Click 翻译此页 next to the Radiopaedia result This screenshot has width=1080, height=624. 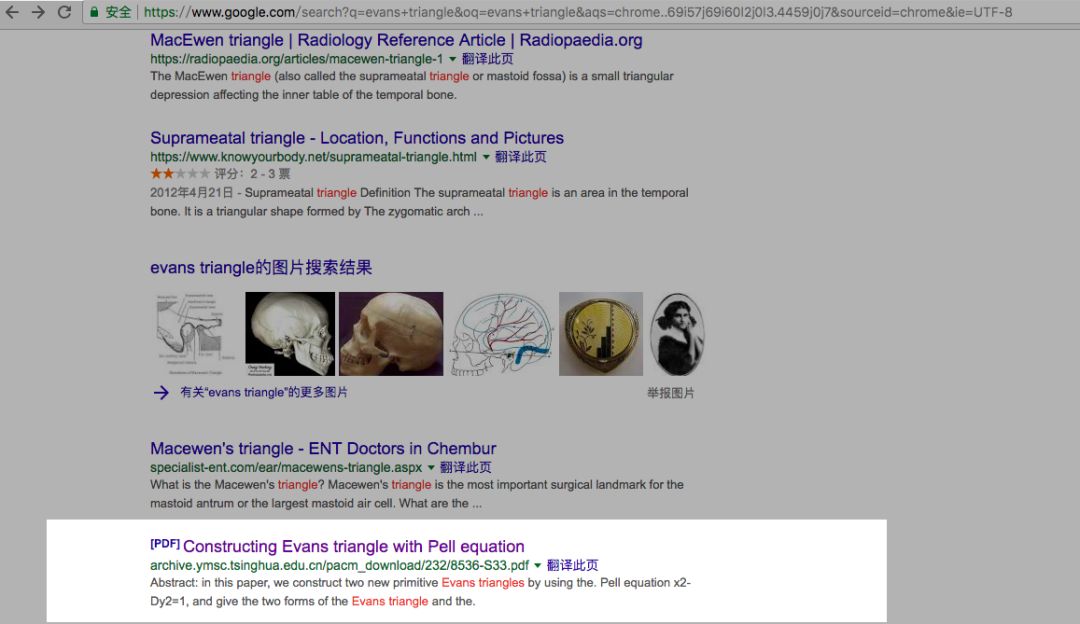click(x=488, y=59)
